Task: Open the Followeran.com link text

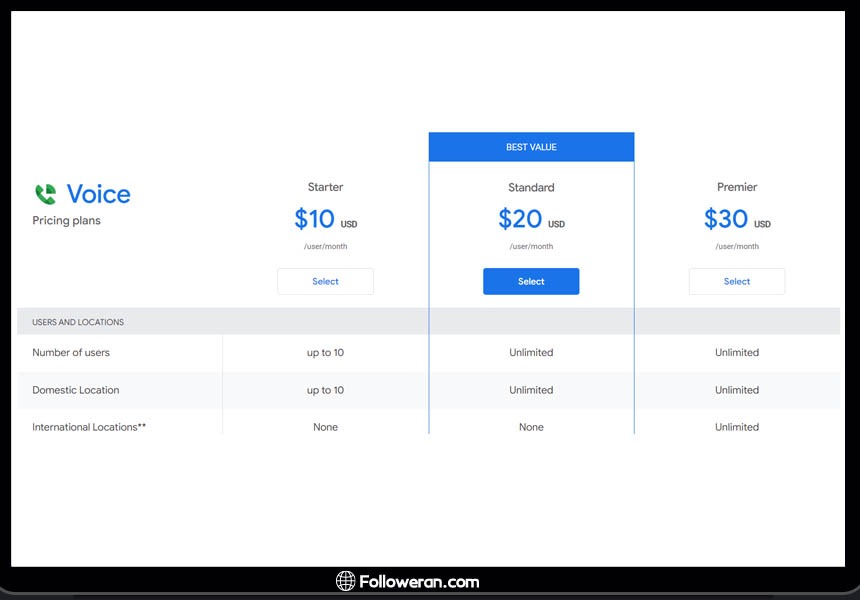Action: click(420, 581)
